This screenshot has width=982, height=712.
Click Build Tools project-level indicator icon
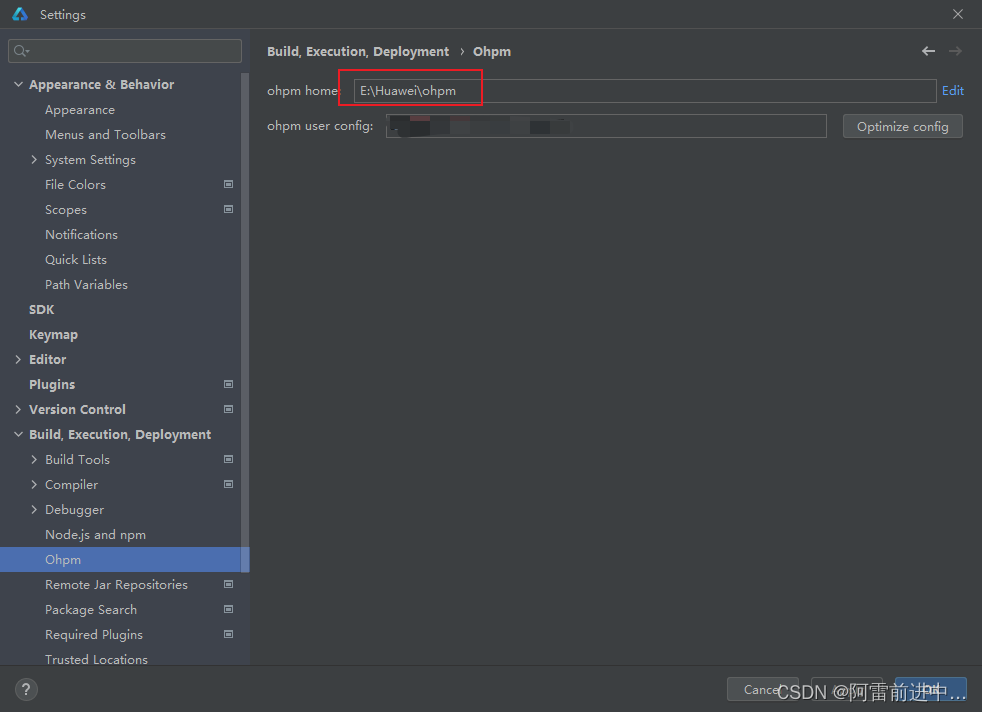tap(229, 459)
